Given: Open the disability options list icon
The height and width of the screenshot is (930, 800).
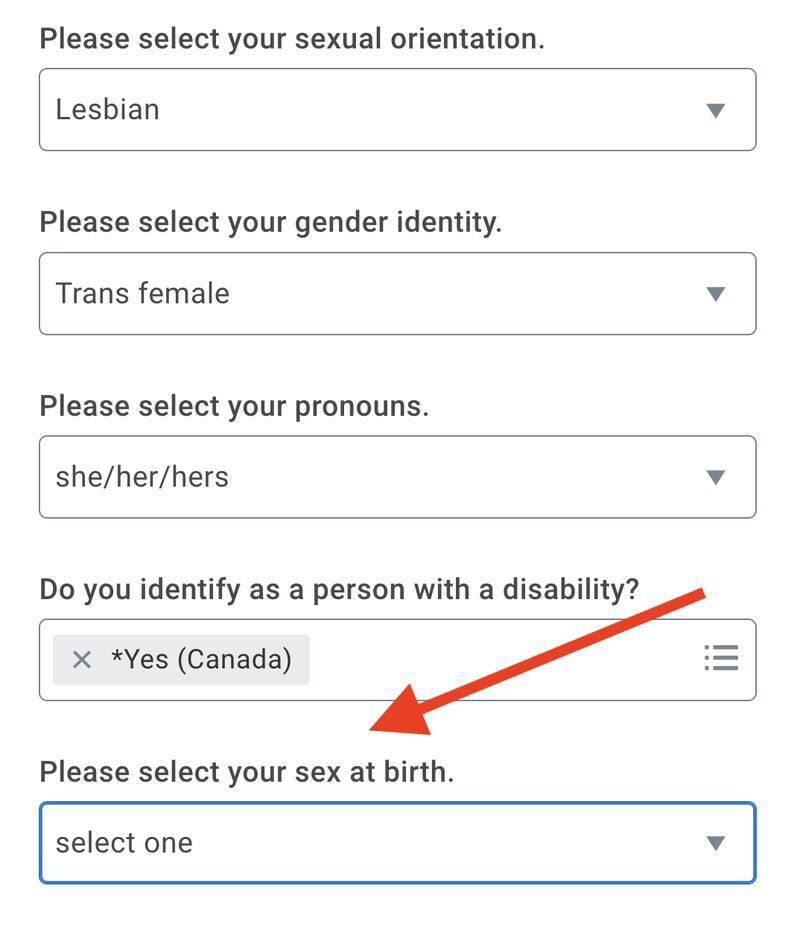Looking at the screenshot, I should (x=720, y=658).
